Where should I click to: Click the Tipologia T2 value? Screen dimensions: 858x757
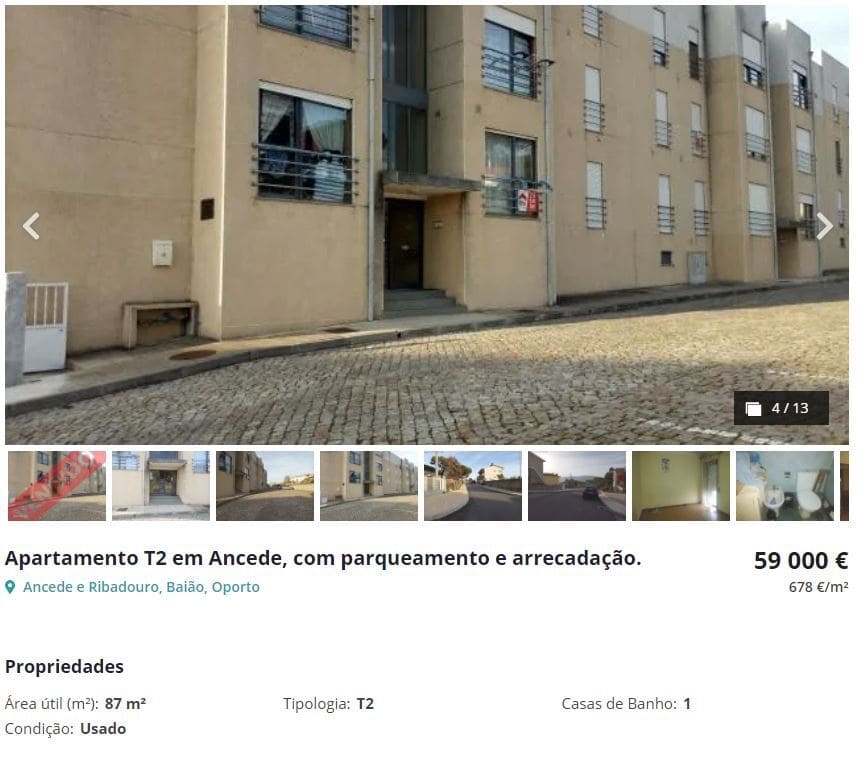click(365, 703)
